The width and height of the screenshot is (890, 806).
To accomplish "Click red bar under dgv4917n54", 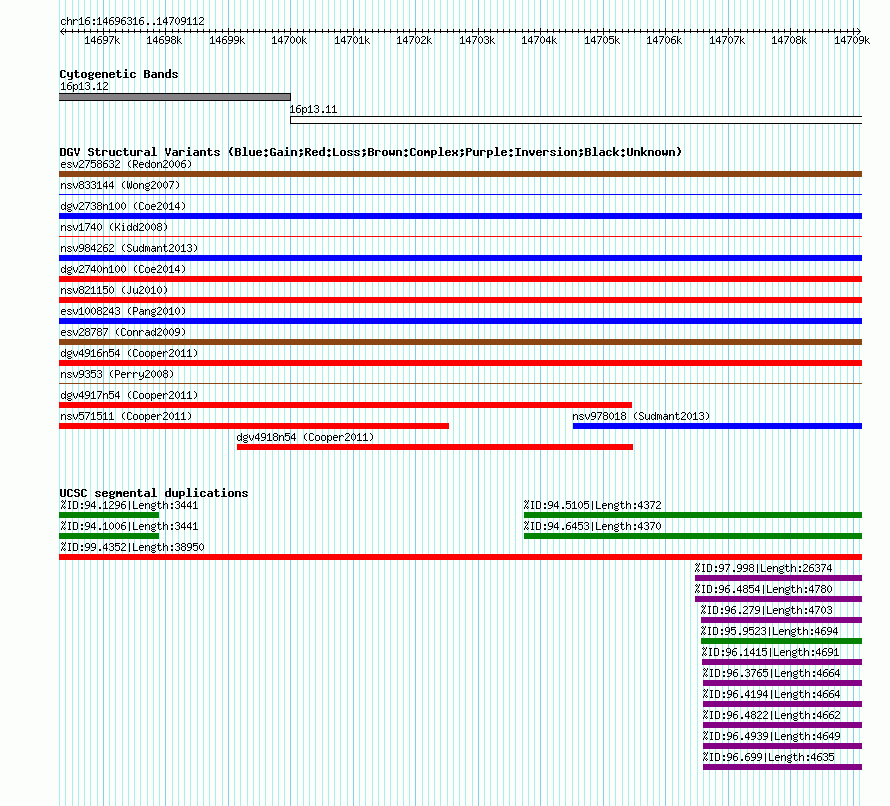I will coord(345,405).
